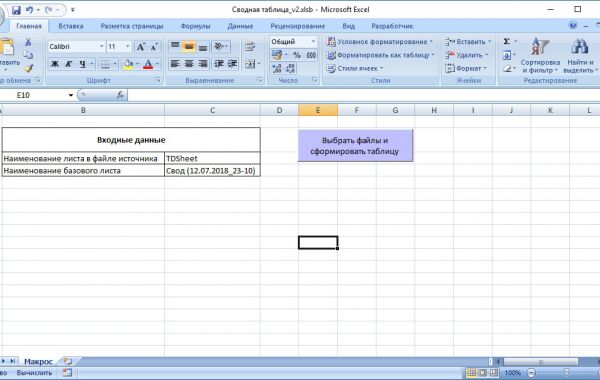This screenshot has height=380, width=600.
Task: Open Найти и выделить menu
Action: [x=580, y=55]
